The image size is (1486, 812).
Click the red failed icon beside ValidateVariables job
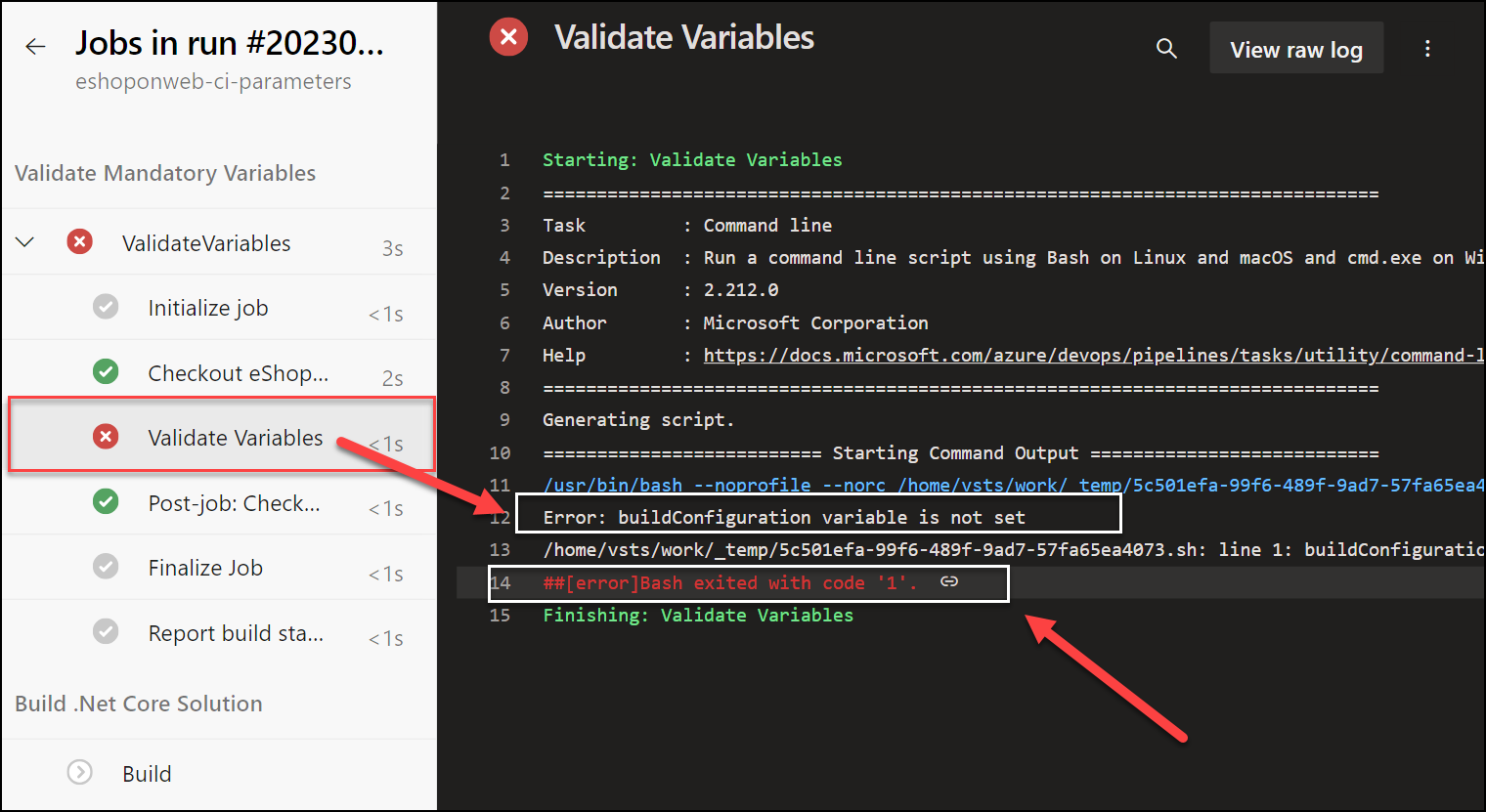tap(79, 241)
